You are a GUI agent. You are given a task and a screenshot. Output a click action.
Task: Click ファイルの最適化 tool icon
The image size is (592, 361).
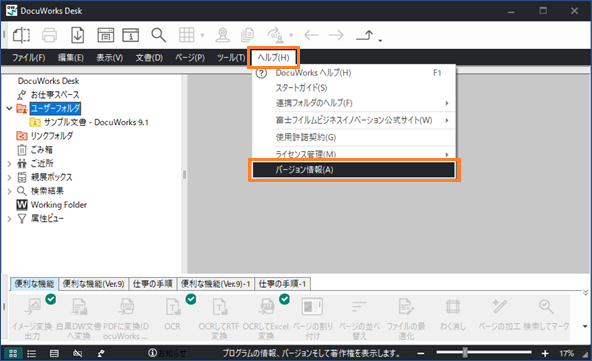(406, 307)
